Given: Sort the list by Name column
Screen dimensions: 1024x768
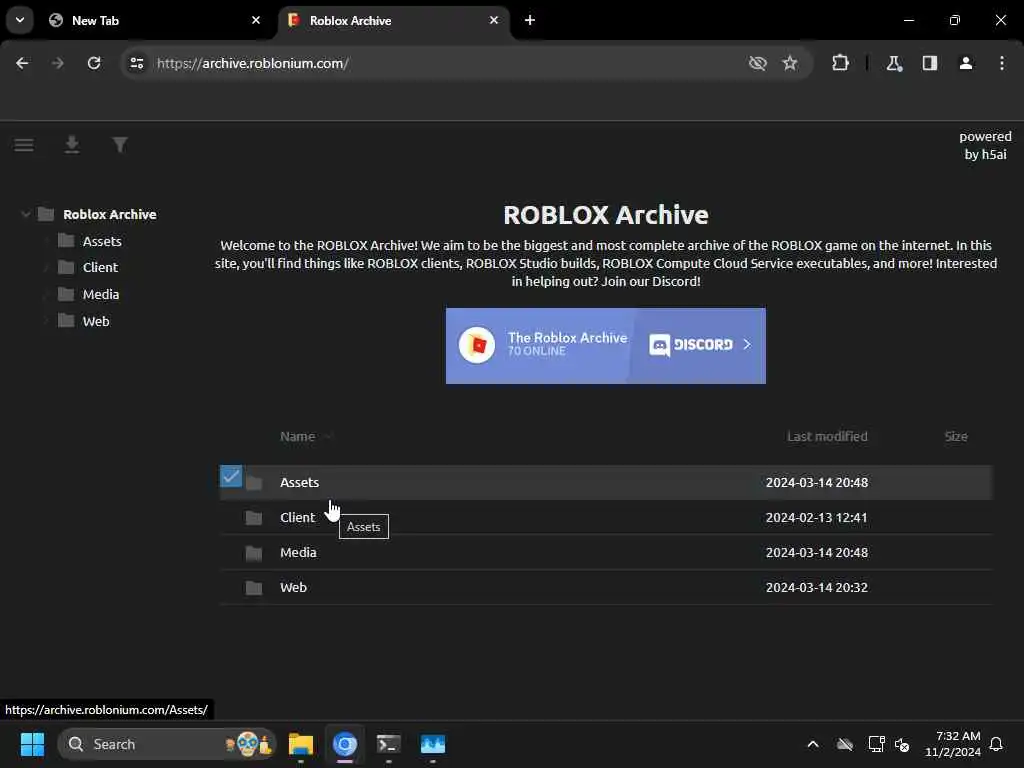Looking at the screenshot, I should (x=298, y=436).
